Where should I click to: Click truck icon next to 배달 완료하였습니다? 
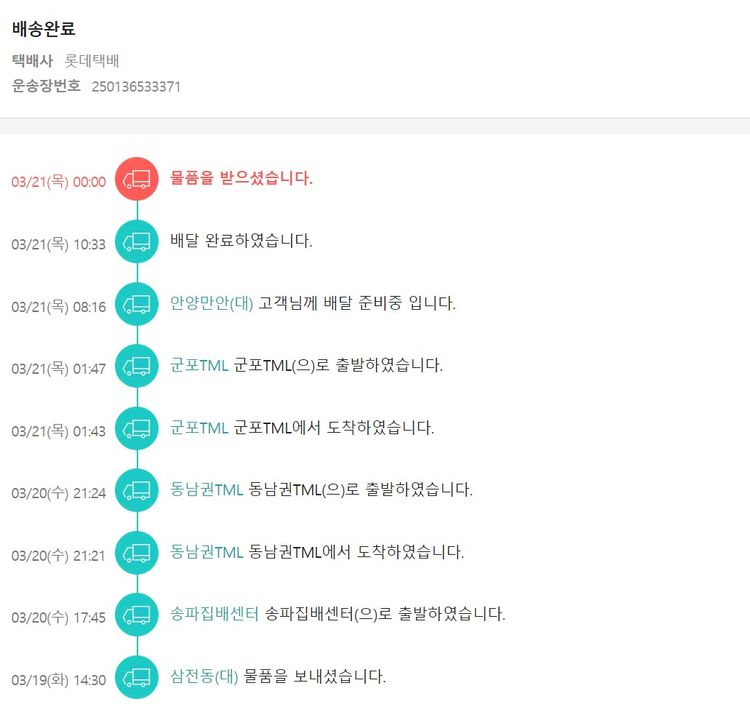[x=137, y=241]
